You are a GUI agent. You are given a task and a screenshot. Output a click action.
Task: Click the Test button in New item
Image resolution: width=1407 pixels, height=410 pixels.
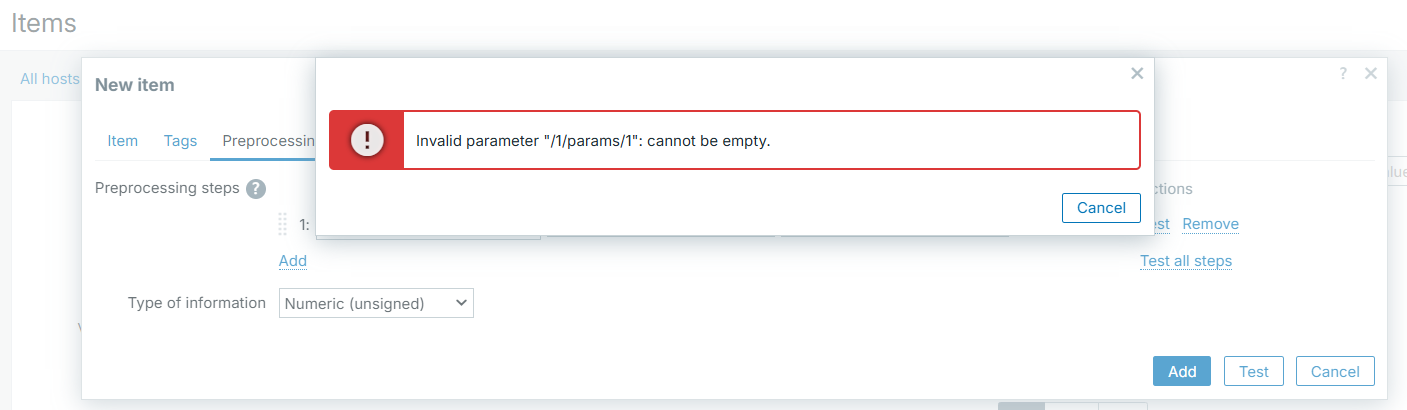tap(1254, 371)
